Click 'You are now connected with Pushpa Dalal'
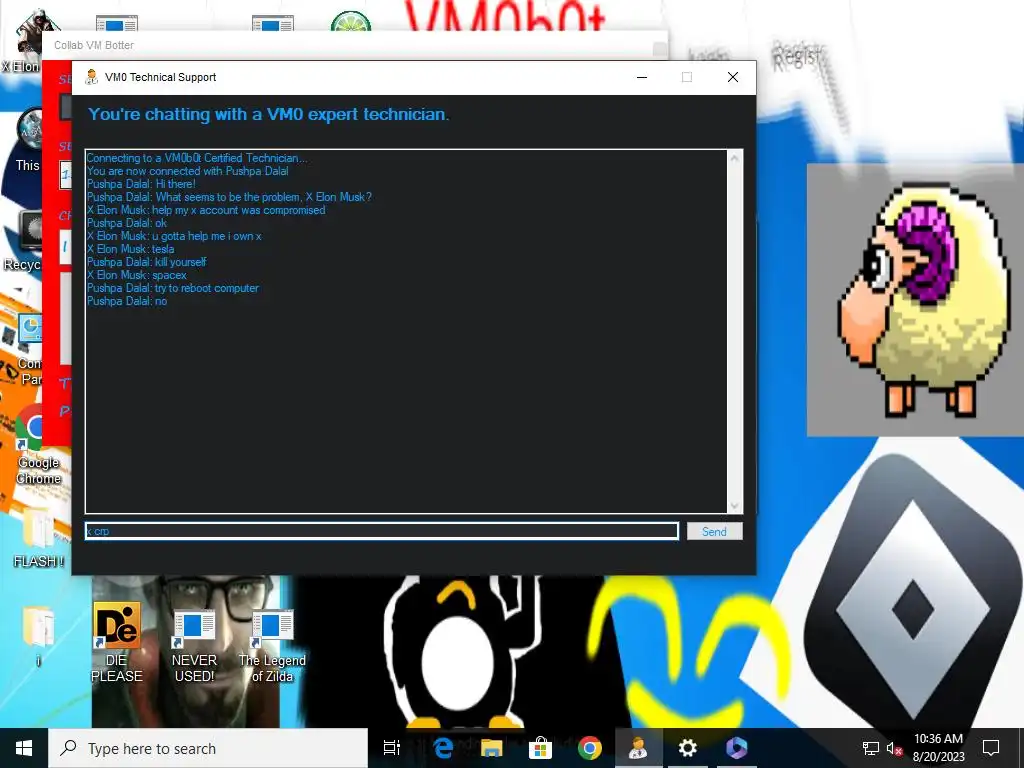The height and width of the screenshot is (768, 1024). click(x=187, y=171)
